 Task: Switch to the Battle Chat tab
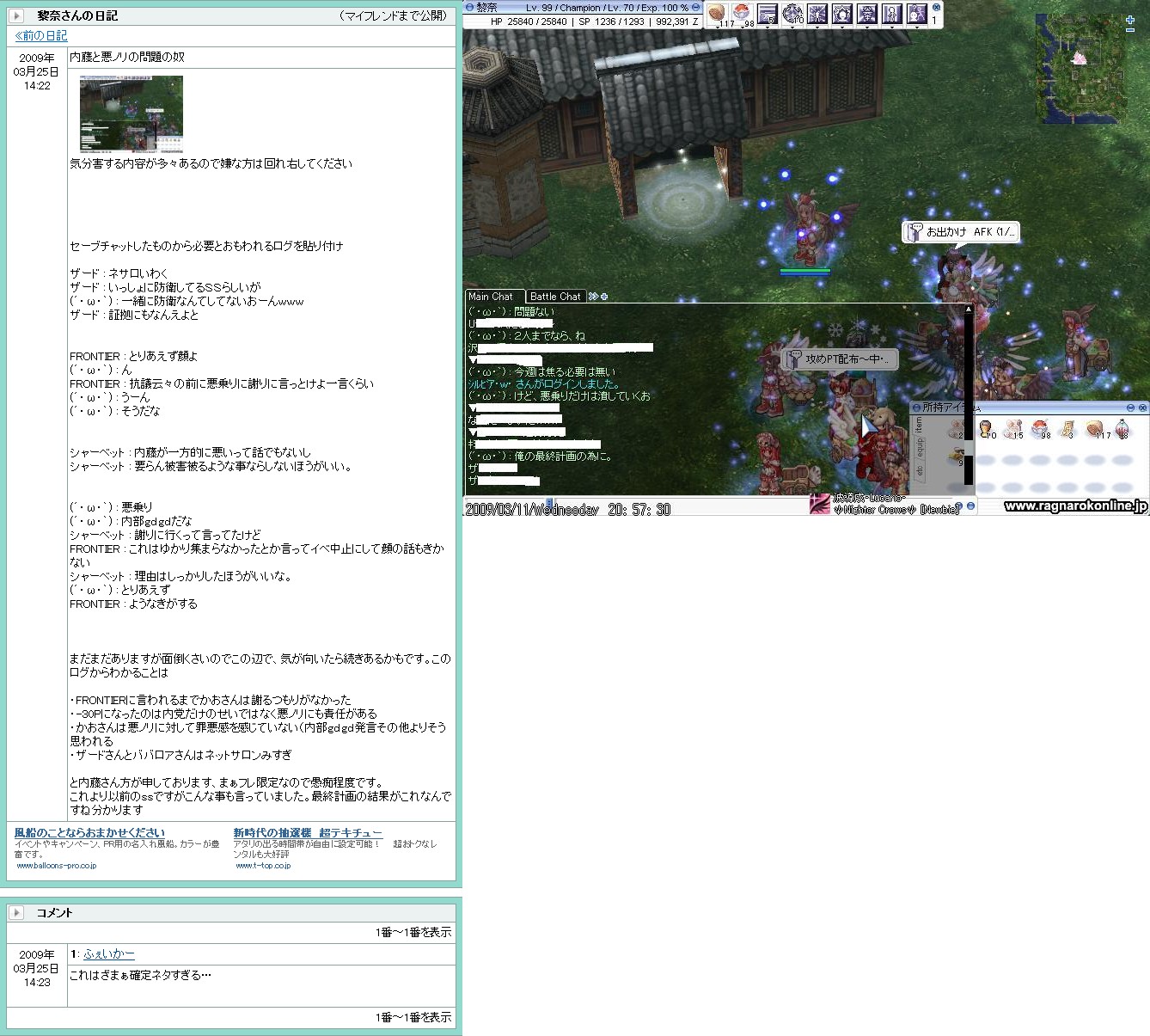[x=554, y=296]
